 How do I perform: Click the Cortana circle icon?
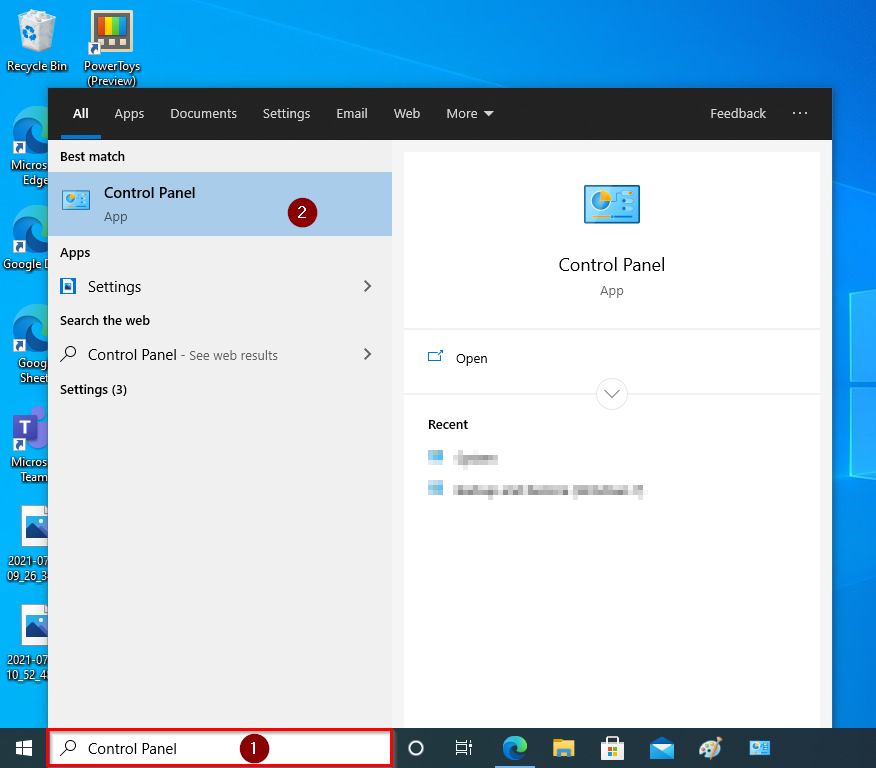tap(417, 748)
